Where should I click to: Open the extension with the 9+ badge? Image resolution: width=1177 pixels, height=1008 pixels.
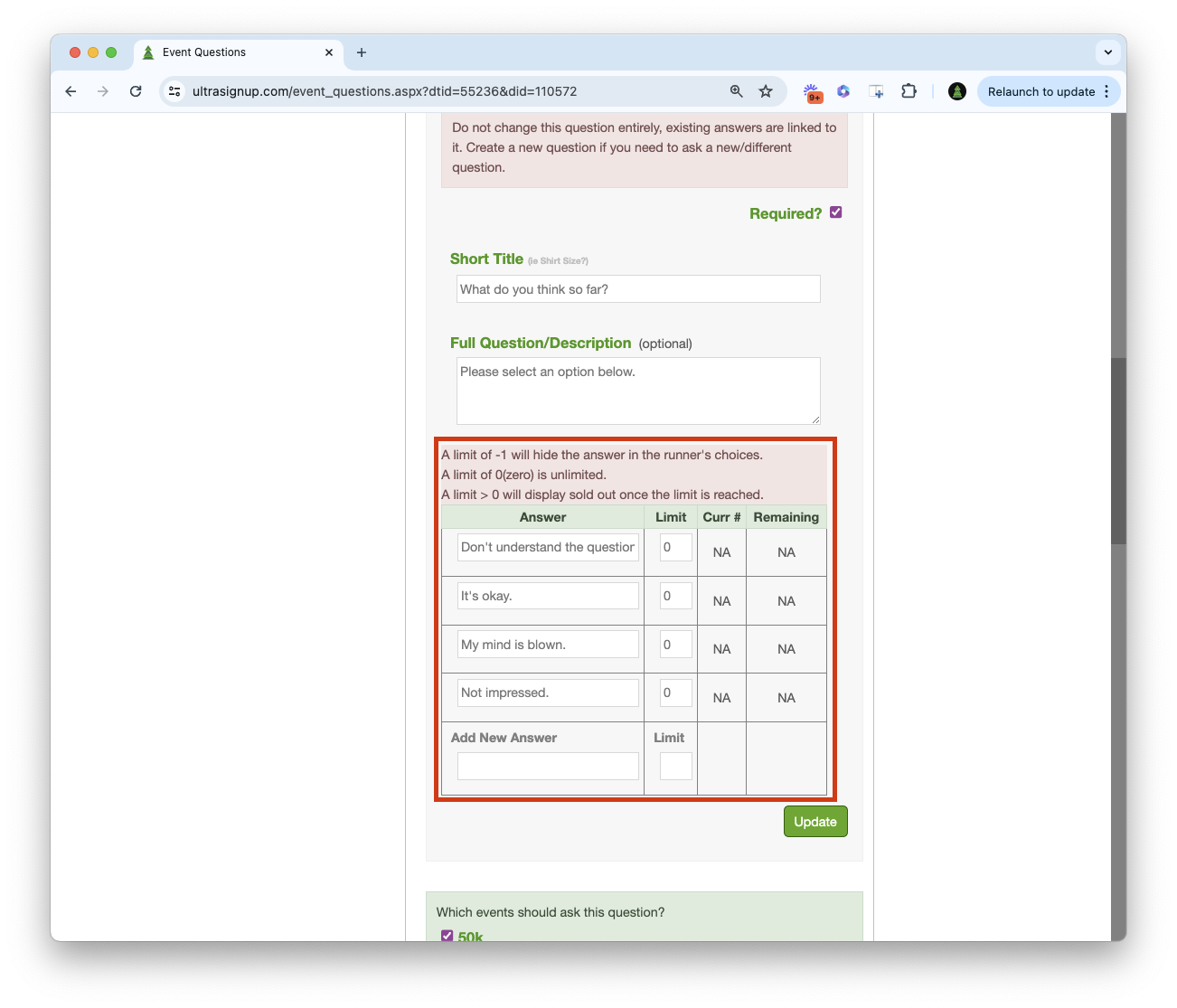click(x=813, y=91)
